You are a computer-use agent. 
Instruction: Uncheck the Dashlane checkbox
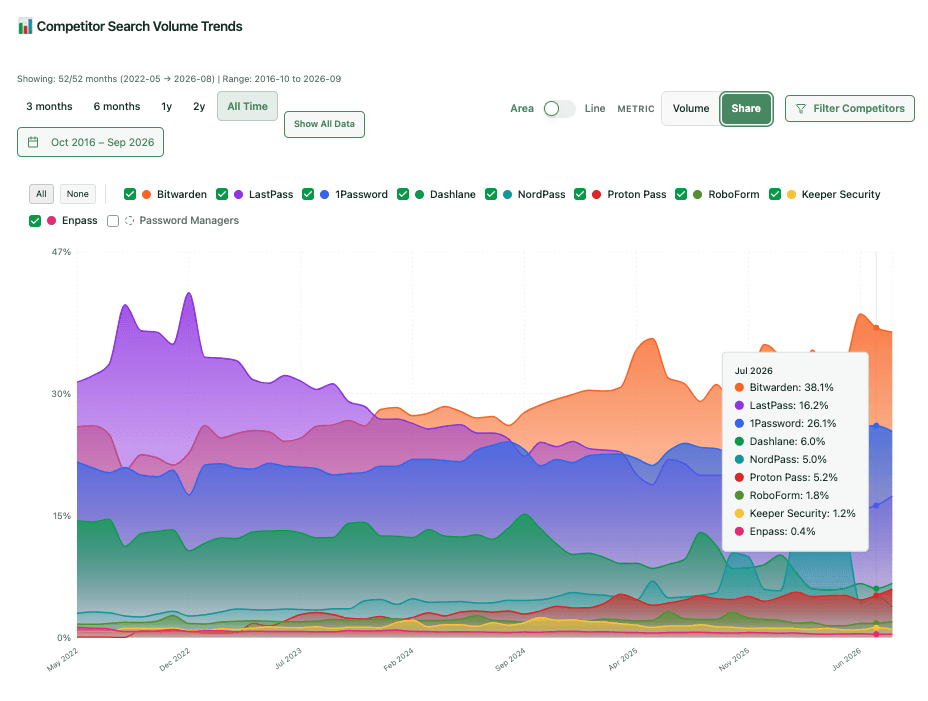(403, 194)
